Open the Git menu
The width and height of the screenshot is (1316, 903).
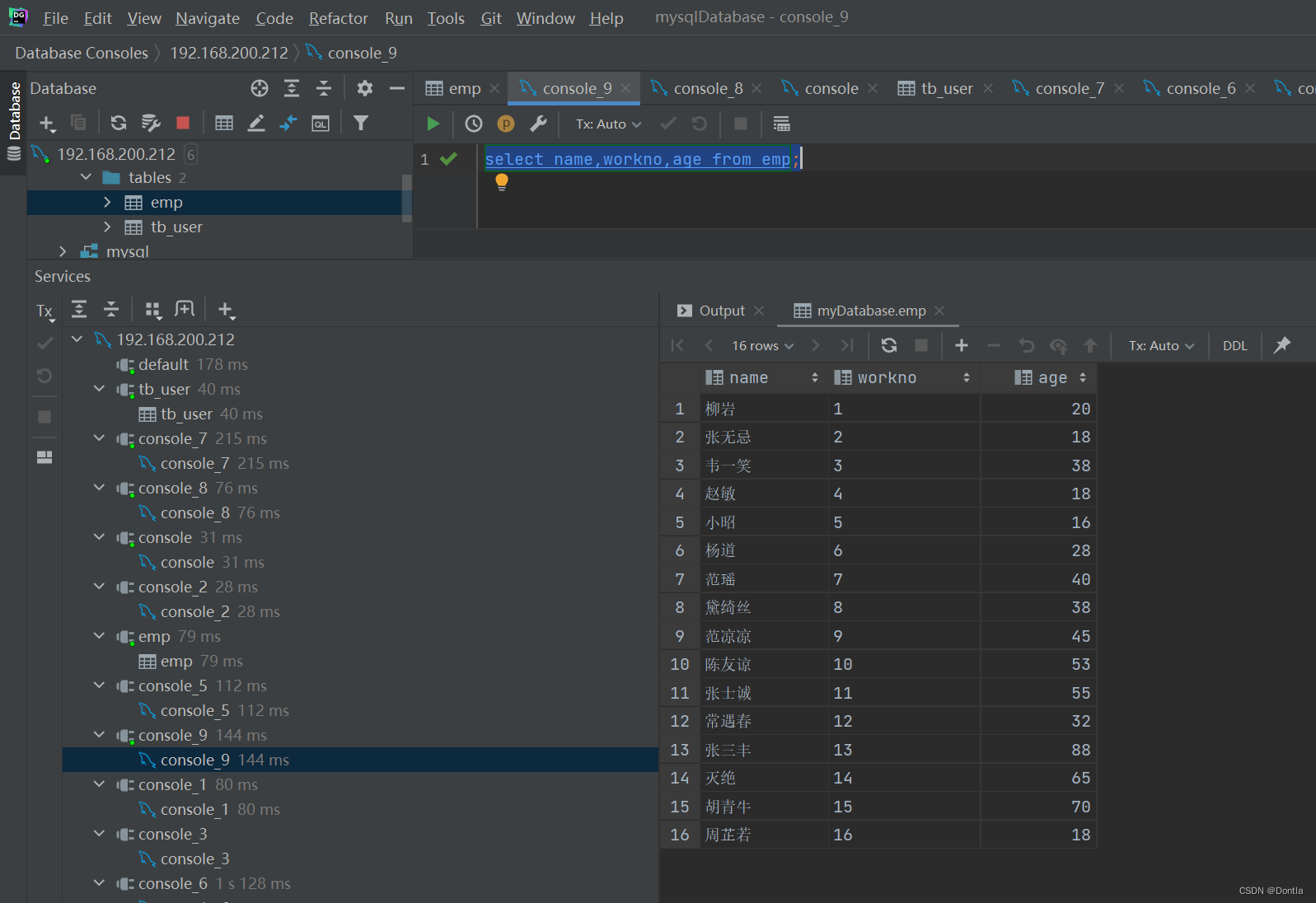[x=491, y=18]
